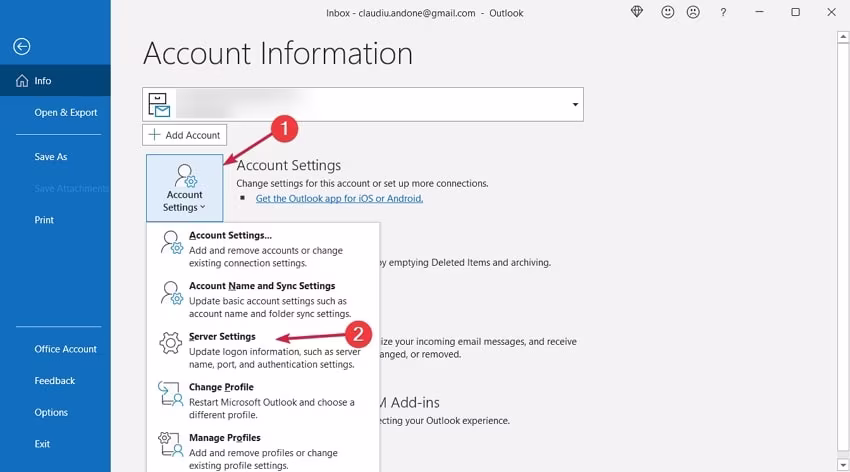The image size is (850, 472).
Task: Click the plus icon on Add Account
Action: (x=154, y=134)
